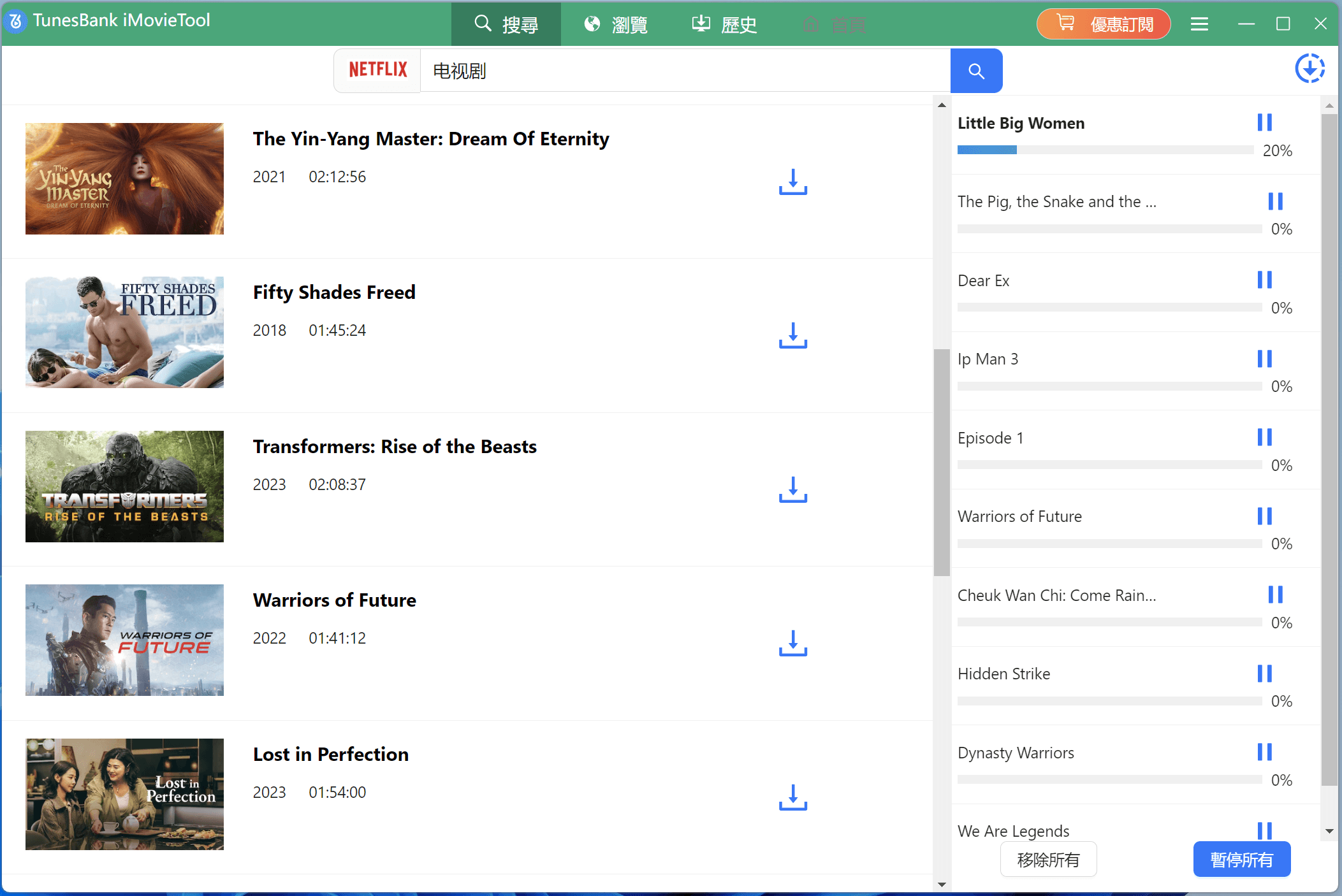The image size is (1342, 896).
Task: Click download icon for Lost in Perfection
Action: tap(792, 797)
